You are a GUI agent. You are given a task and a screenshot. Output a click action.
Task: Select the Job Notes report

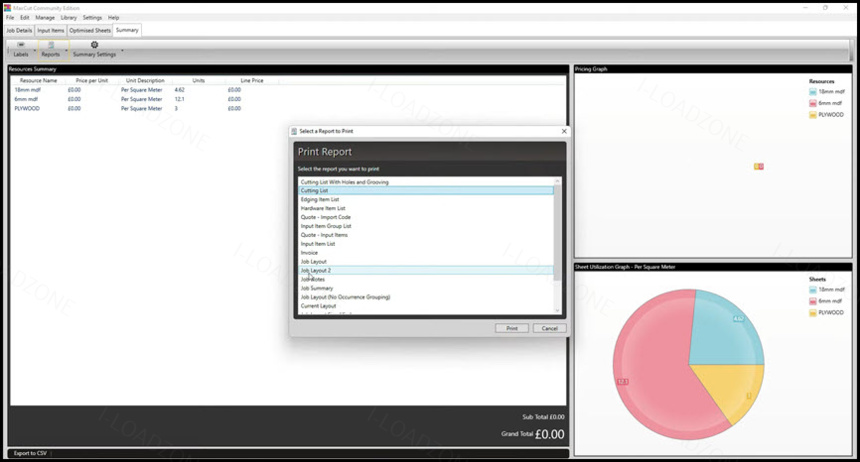(x=426, y=279)
